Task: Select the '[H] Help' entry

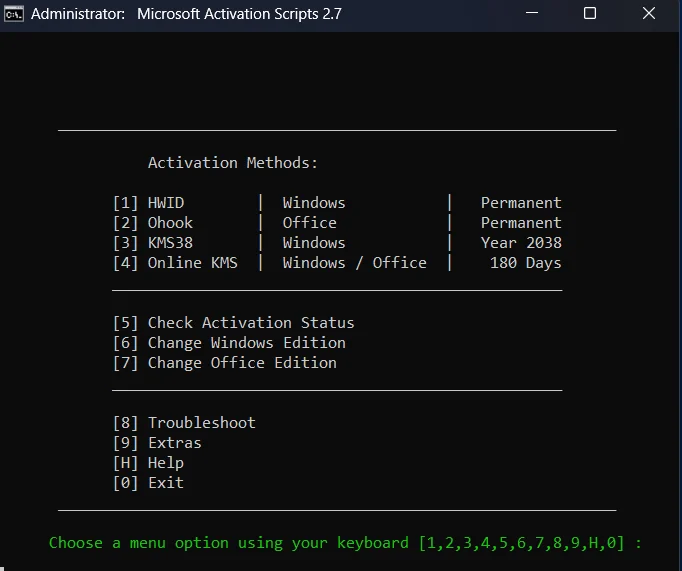Action: click(x=148, y=463)
